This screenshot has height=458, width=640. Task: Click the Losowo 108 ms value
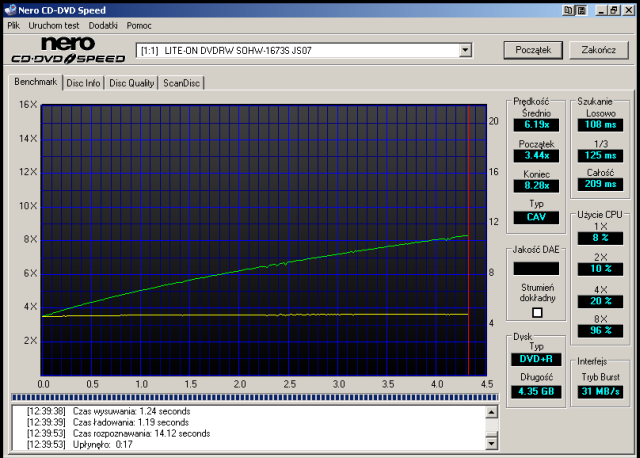click(x=600, y=125)
